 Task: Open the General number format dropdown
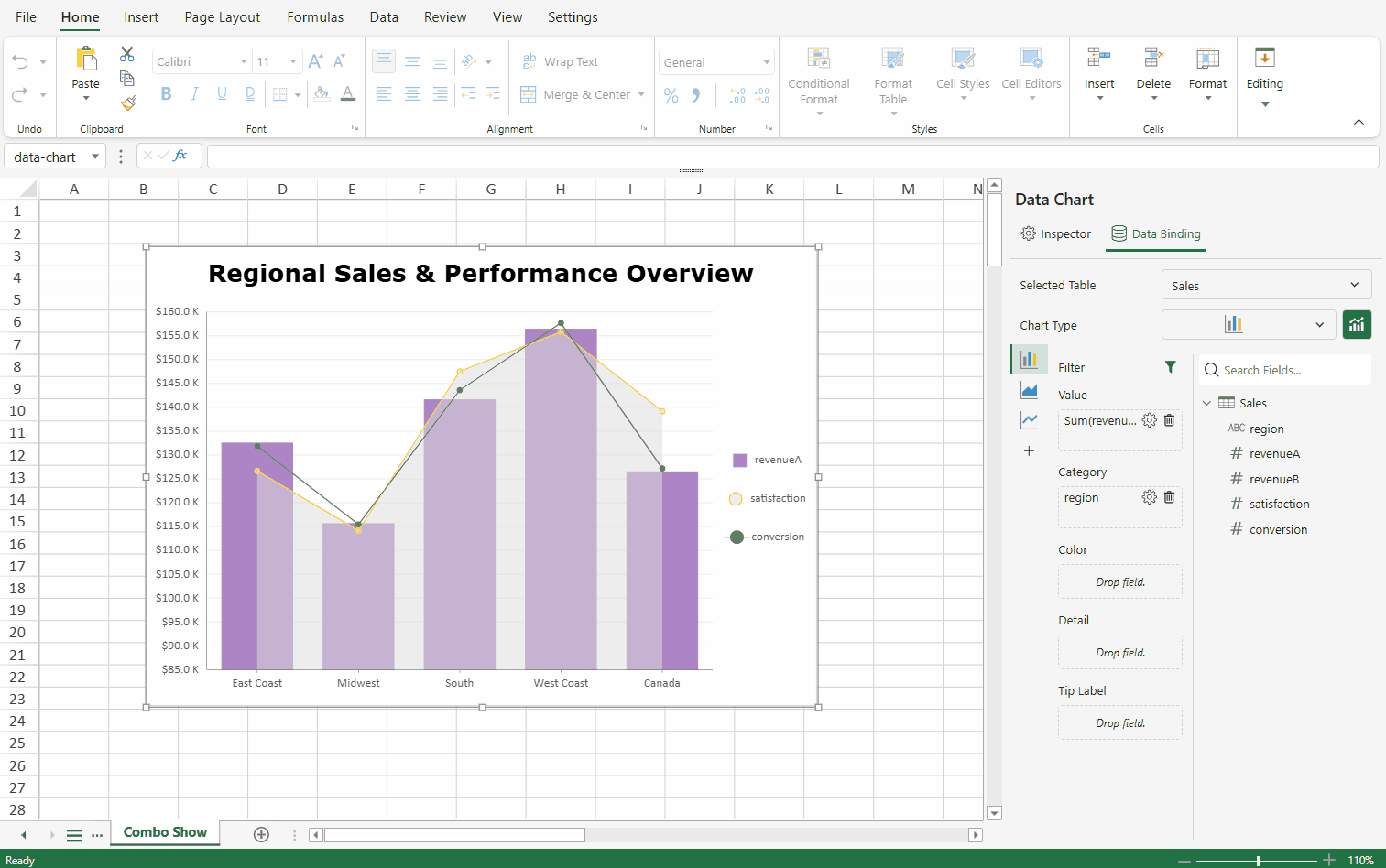[716, 62]
